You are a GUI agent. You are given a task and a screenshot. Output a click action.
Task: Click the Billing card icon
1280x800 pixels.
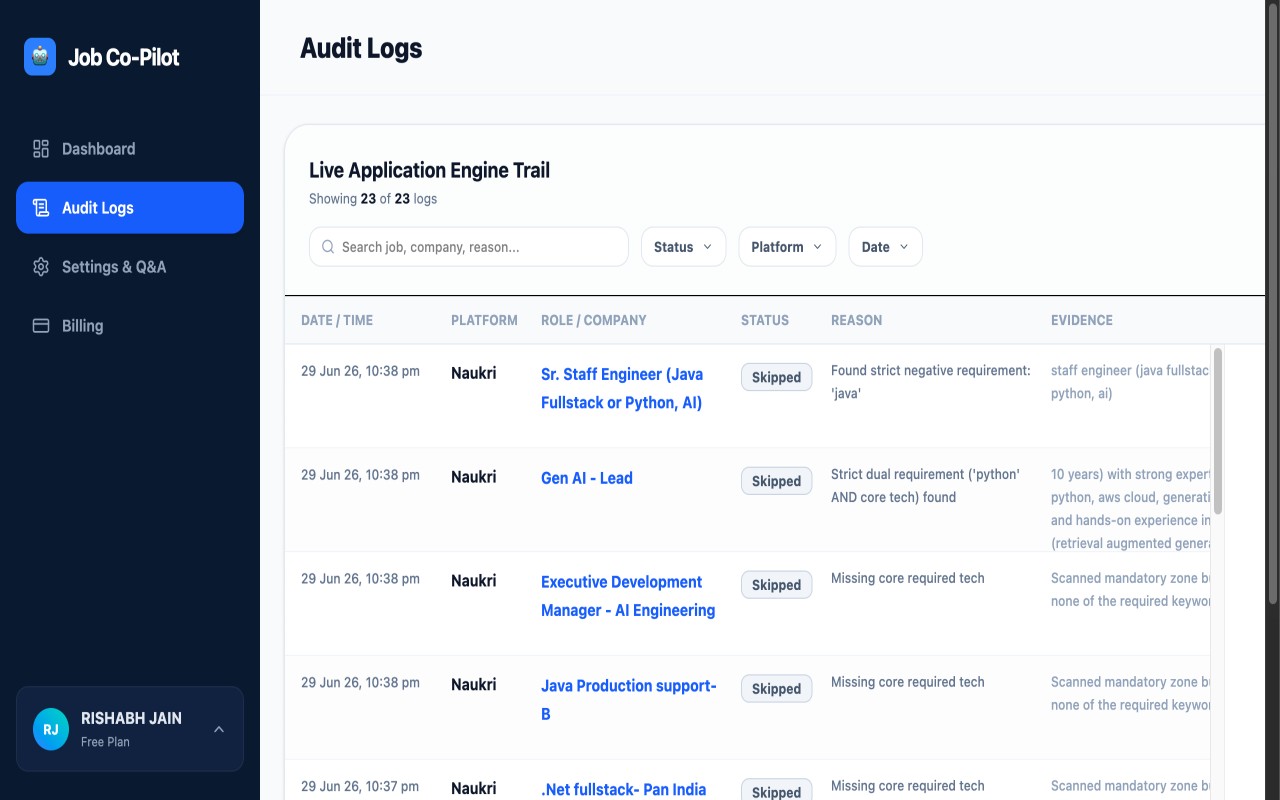(x=41, y=326)
